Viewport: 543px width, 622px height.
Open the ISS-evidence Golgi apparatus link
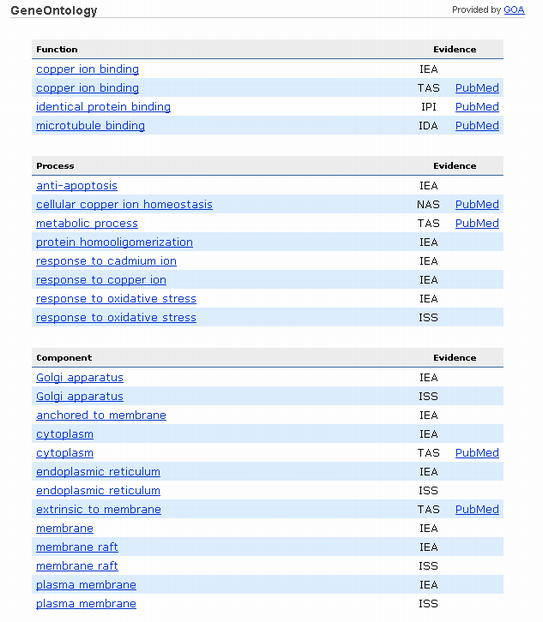pyautogui.click(x=80, y=396)
